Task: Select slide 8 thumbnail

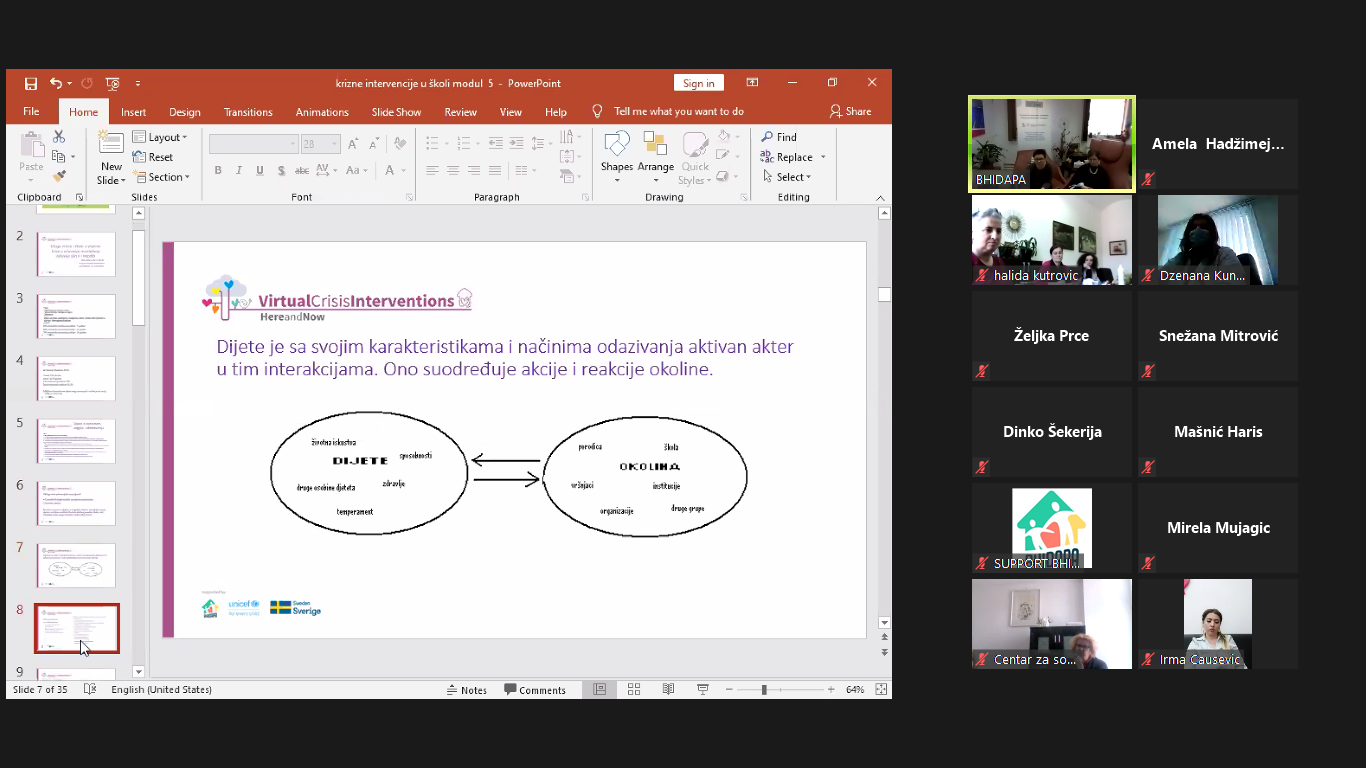Action: 77,628
